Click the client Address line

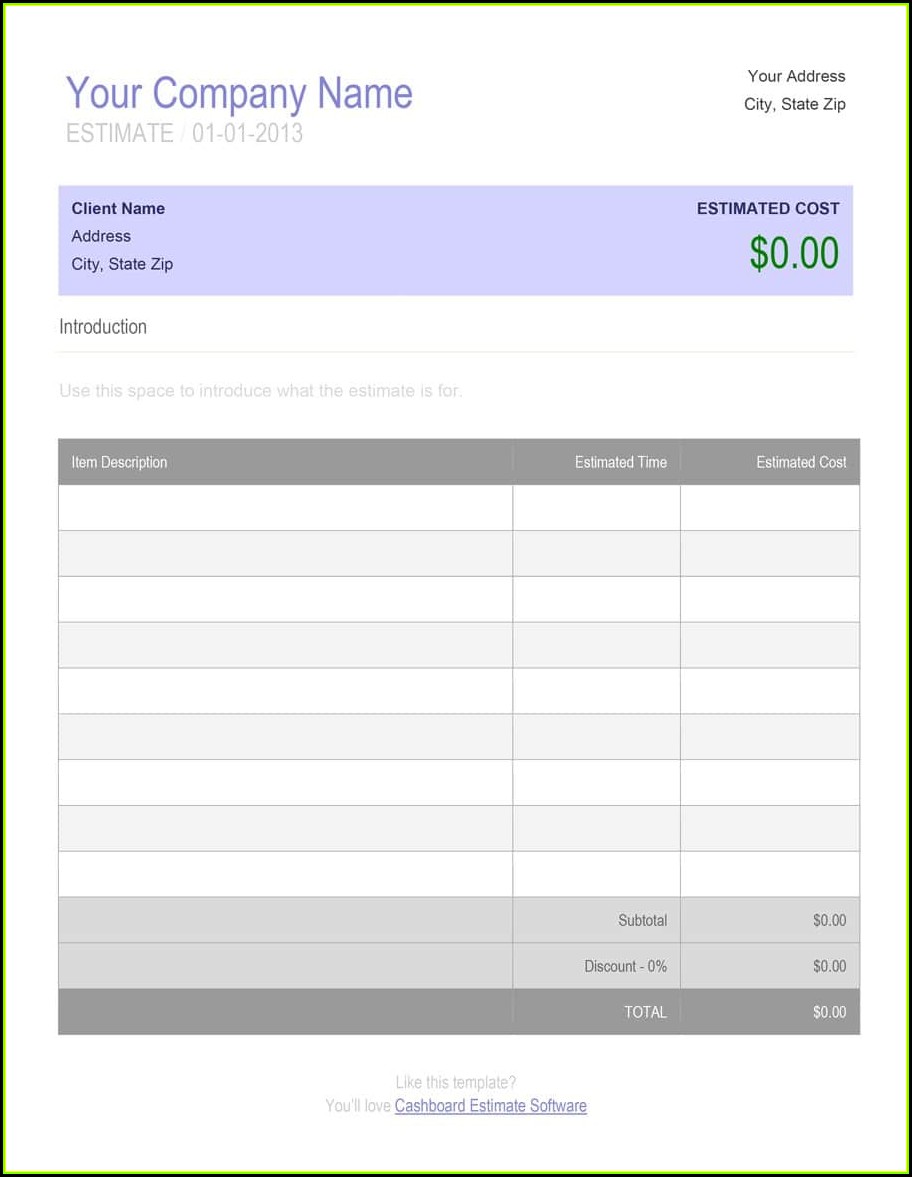coord(101,237)
